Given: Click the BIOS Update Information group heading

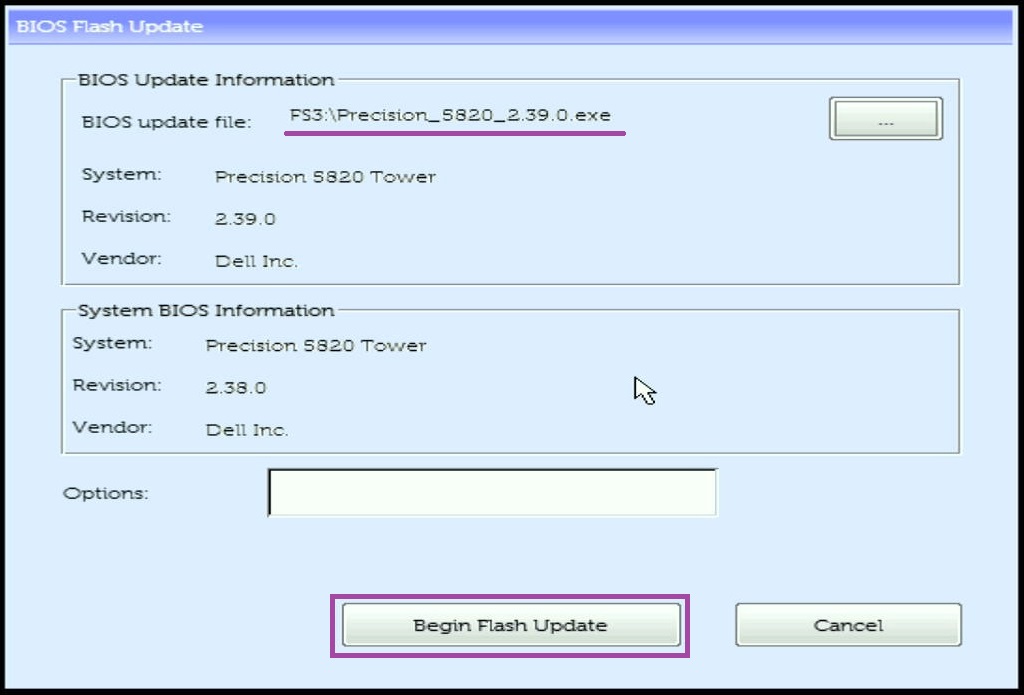Looking at the screenshot, I should coord(206,80).
